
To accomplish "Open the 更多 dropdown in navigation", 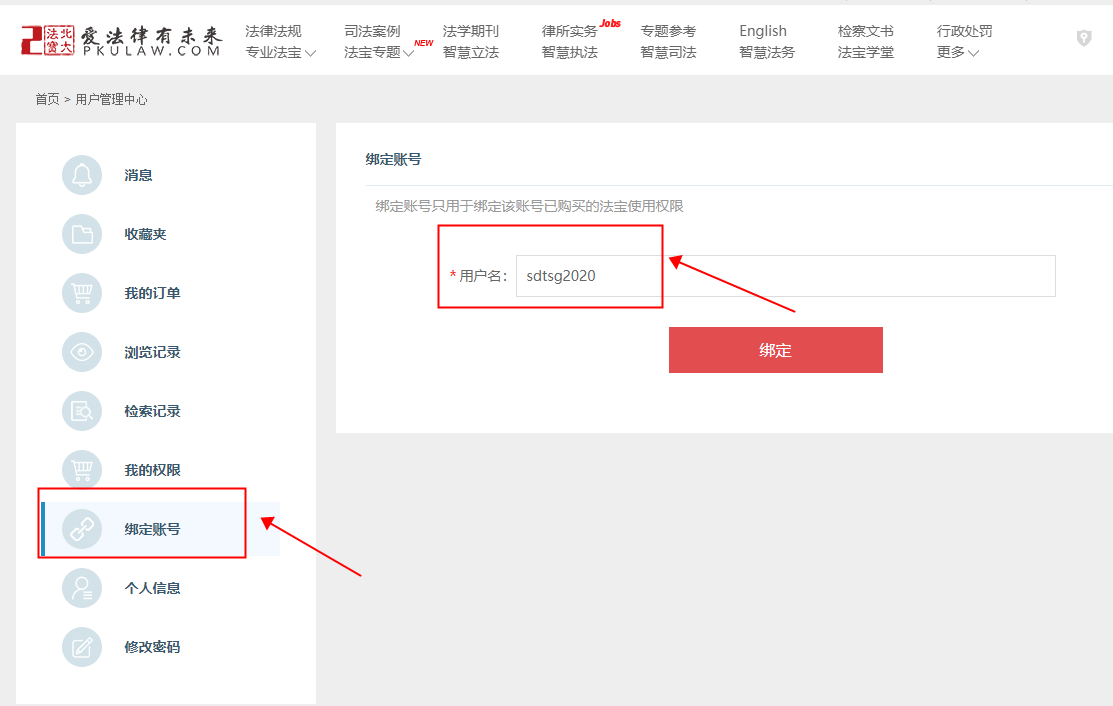I will tap(957, 52).
